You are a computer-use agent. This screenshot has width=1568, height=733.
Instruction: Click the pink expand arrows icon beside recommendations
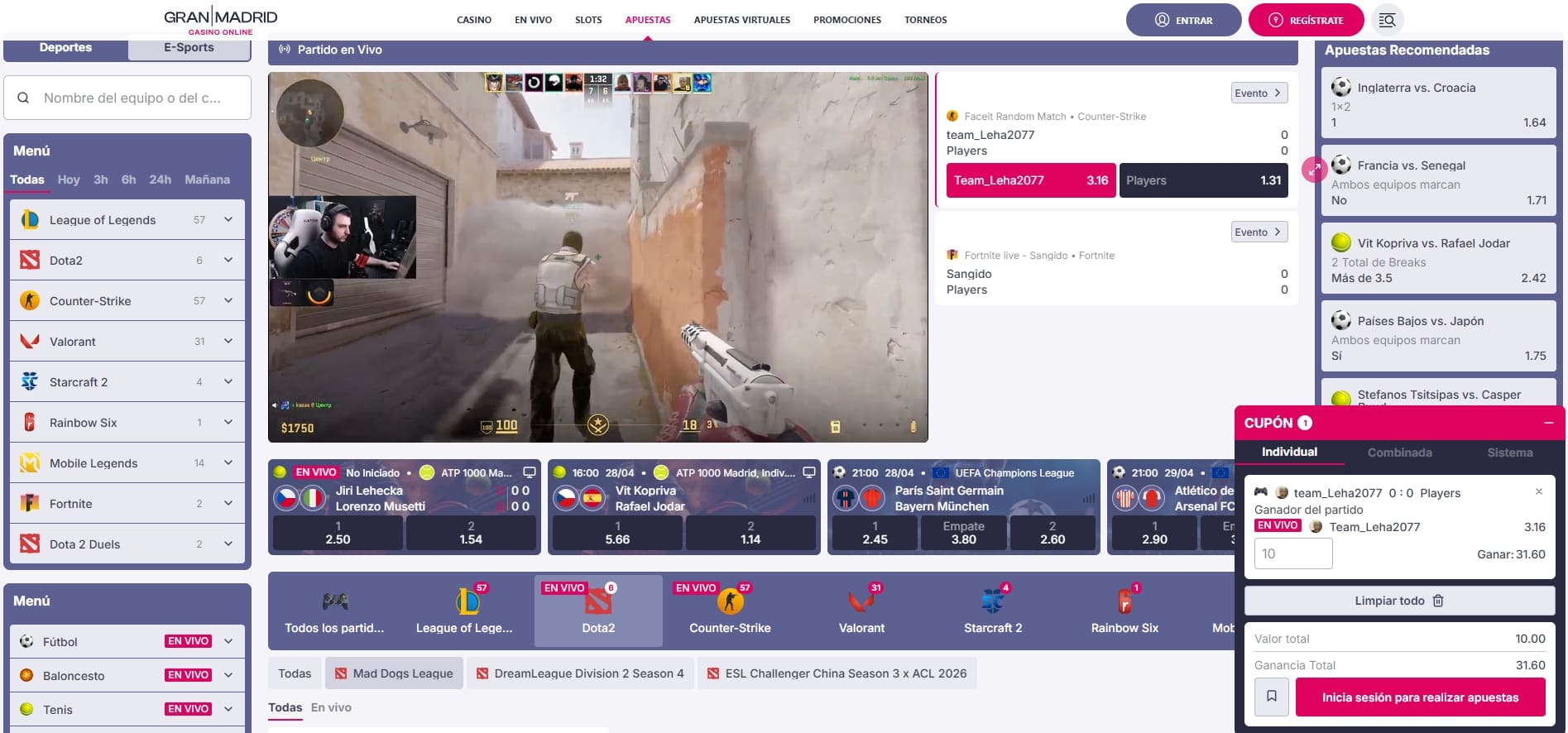(x=1314, y=169)
